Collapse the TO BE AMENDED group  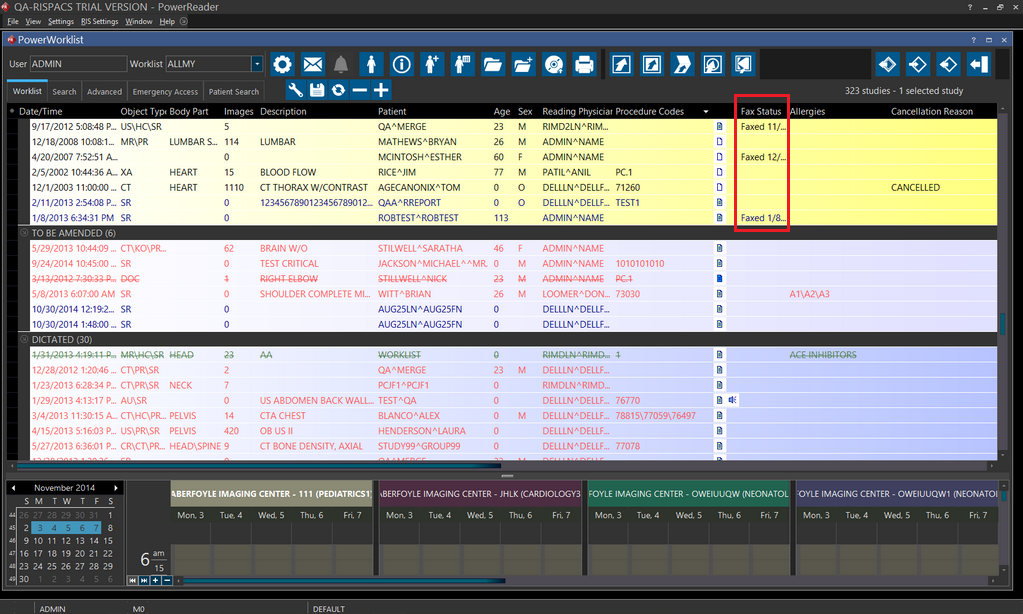pyautogui.click(x=25, y=232)
